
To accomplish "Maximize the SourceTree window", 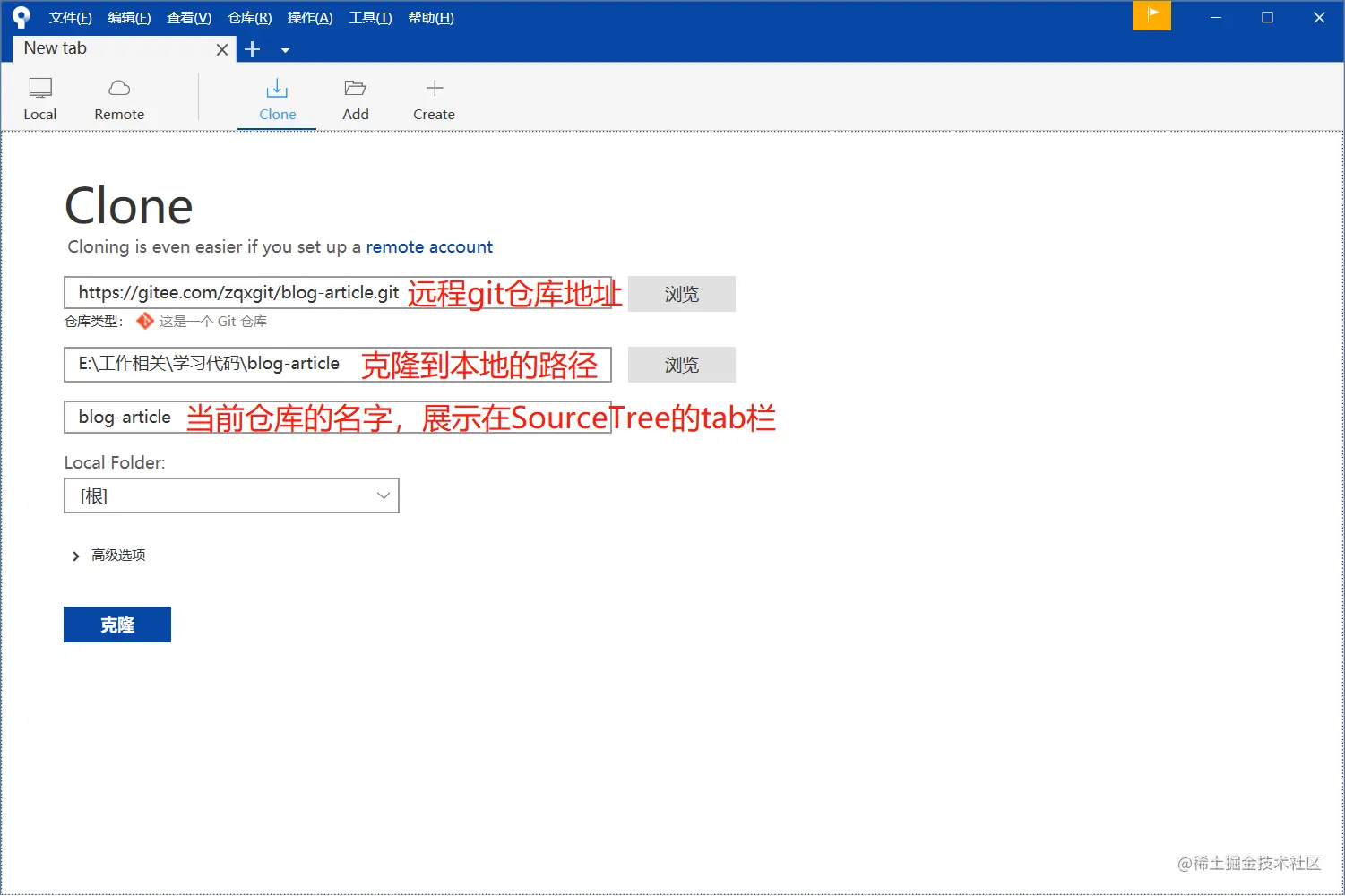I will [1267, 17].
